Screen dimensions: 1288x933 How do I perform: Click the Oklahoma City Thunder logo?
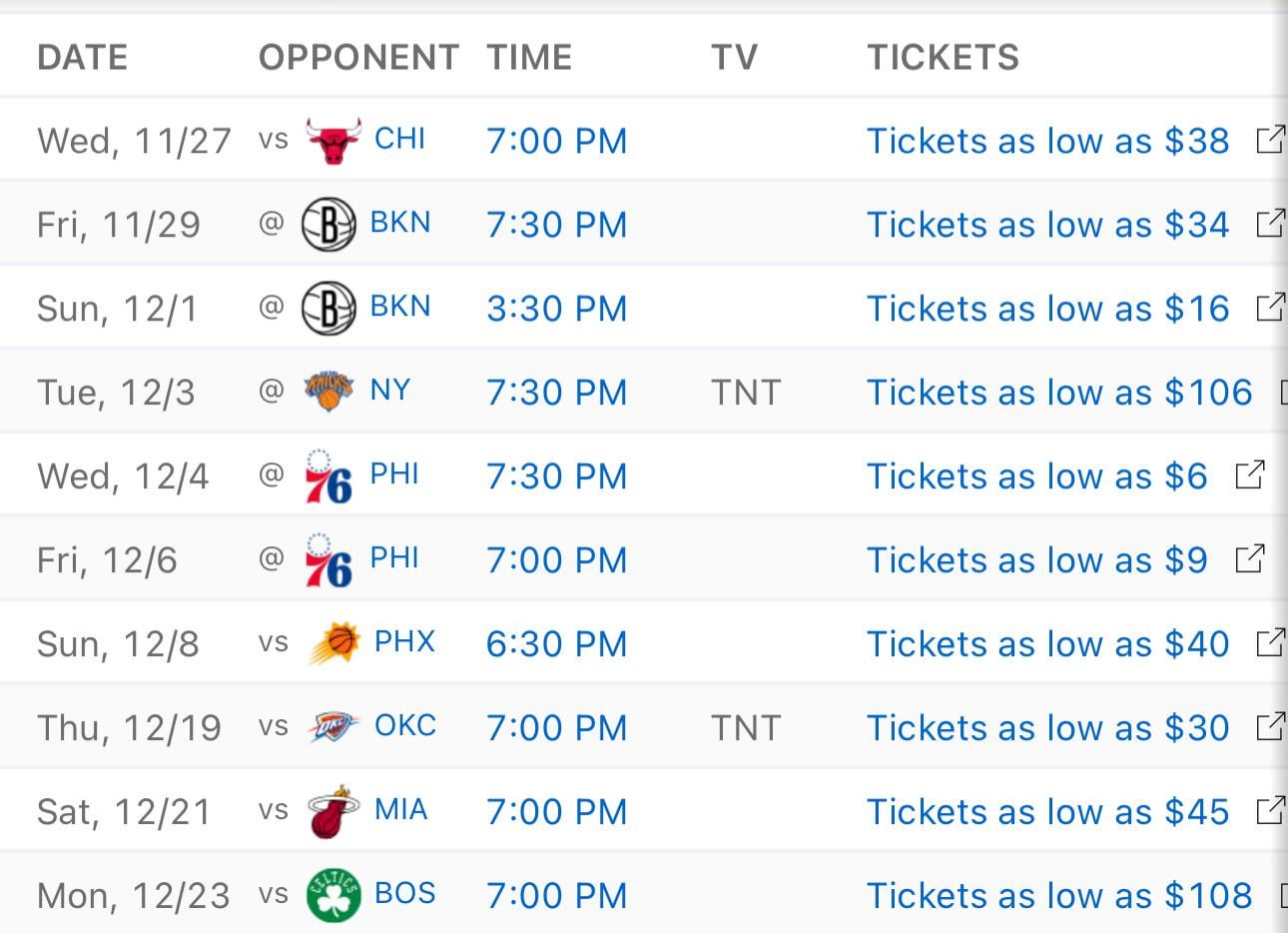(333, 727)
